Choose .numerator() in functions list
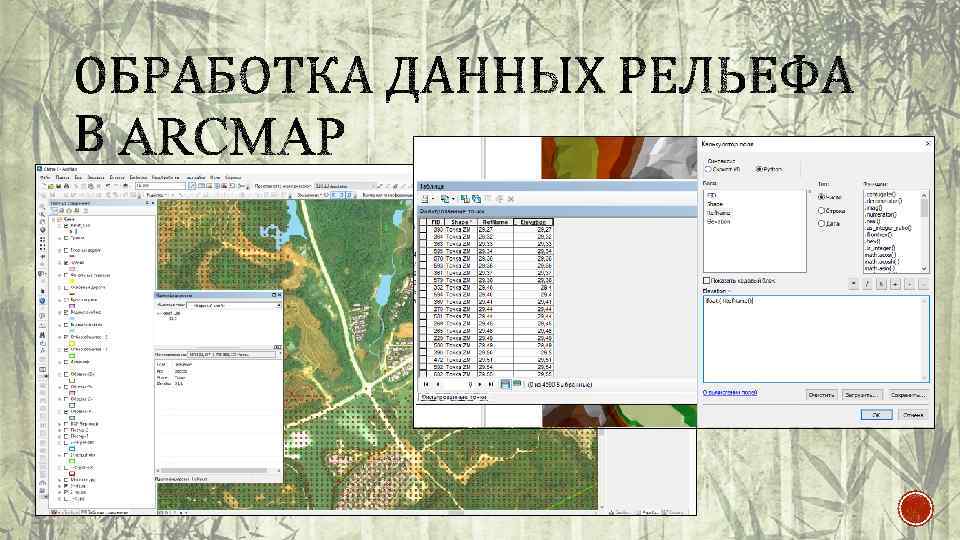This screenshot has width=960, height=540. (x=882, y=214)
